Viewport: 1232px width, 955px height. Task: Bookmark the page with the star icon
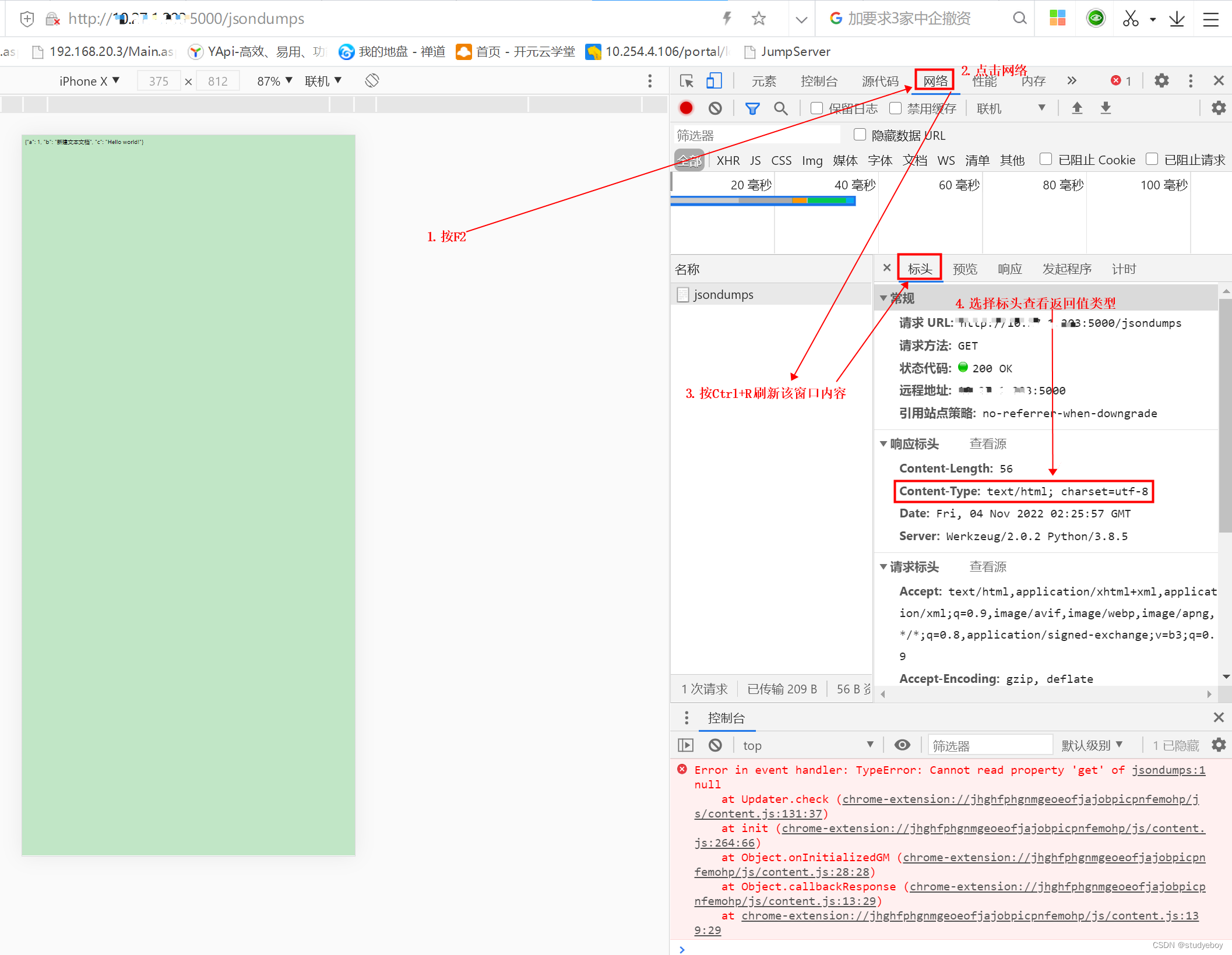[x=759, y=19]
